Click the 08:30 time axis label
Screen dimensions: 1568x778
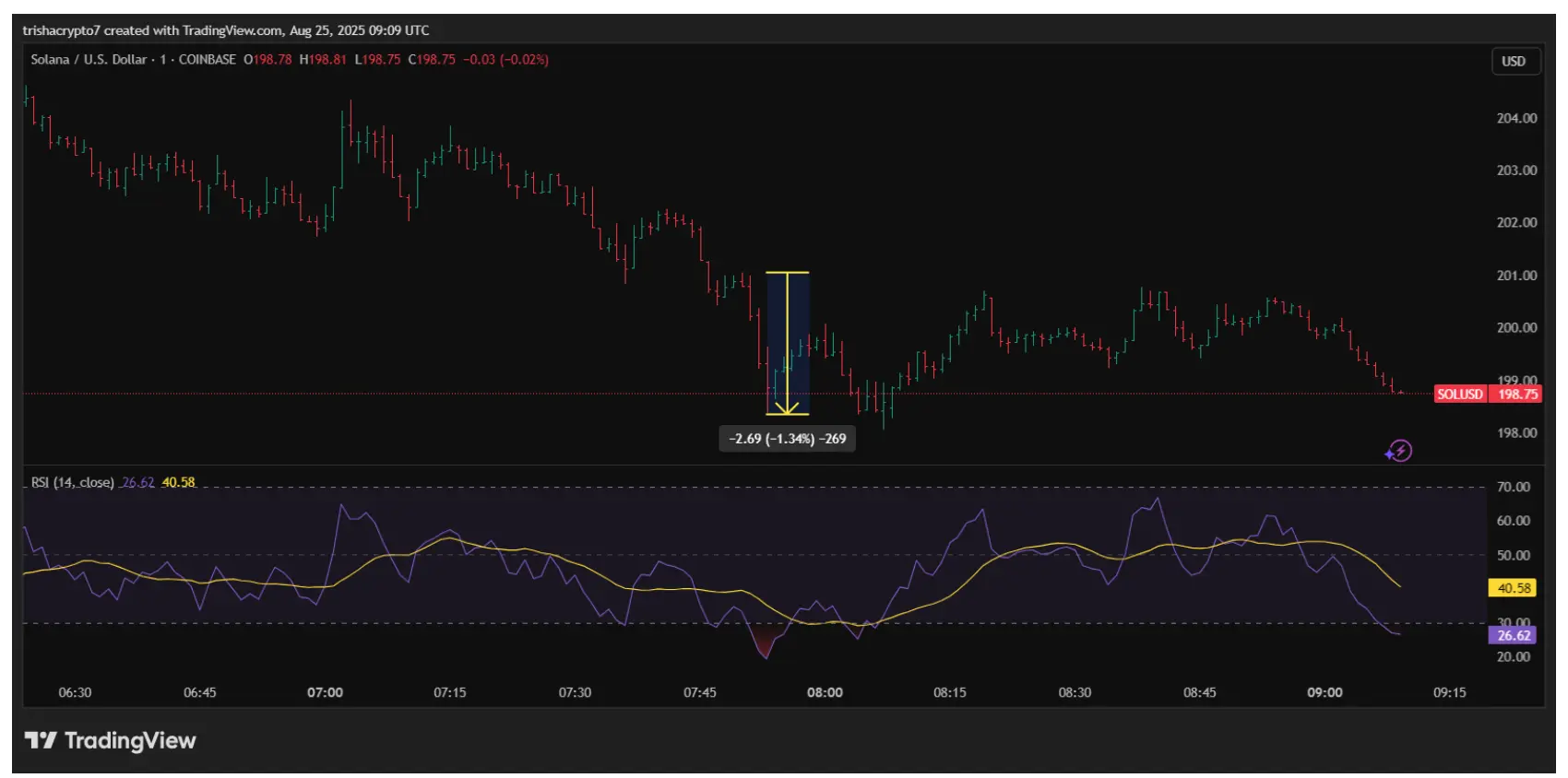[x=1075, y=692]
